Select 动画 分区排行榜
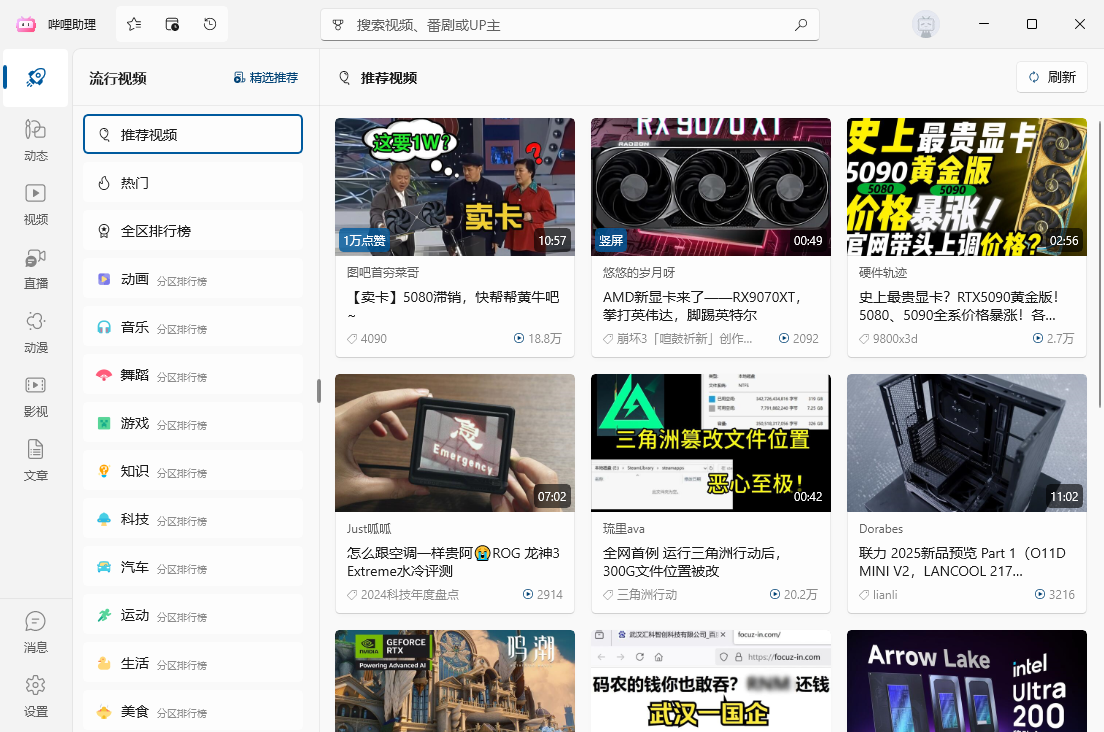 point(193,279)
